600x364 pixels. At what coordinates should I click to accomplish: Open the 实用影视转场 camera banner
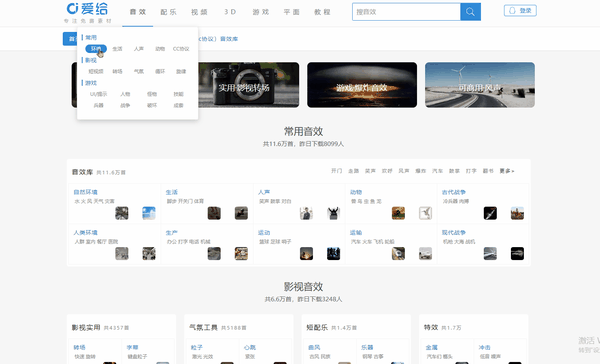pos(249,85)
